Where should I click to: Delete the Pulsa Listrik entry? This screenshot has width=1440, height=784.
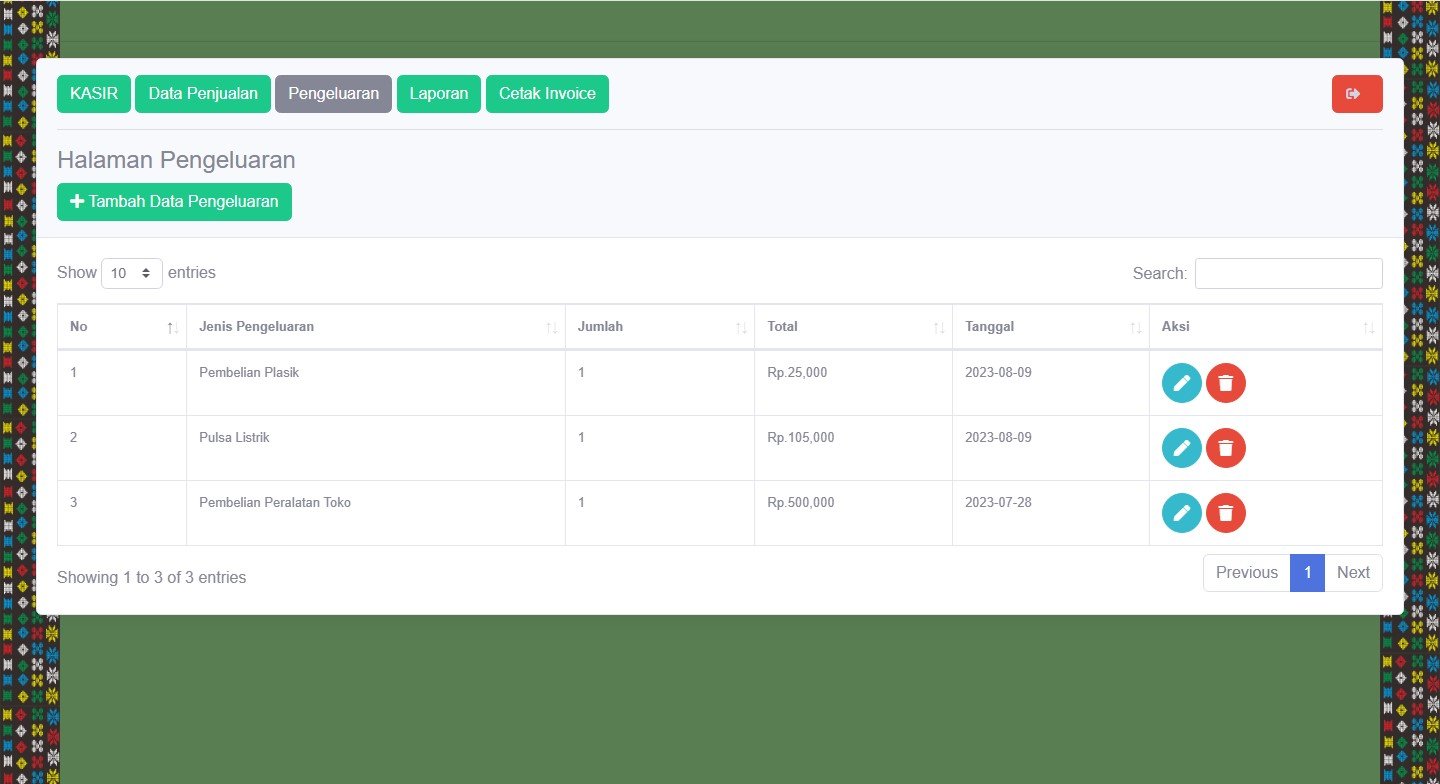click(1225, 448)
